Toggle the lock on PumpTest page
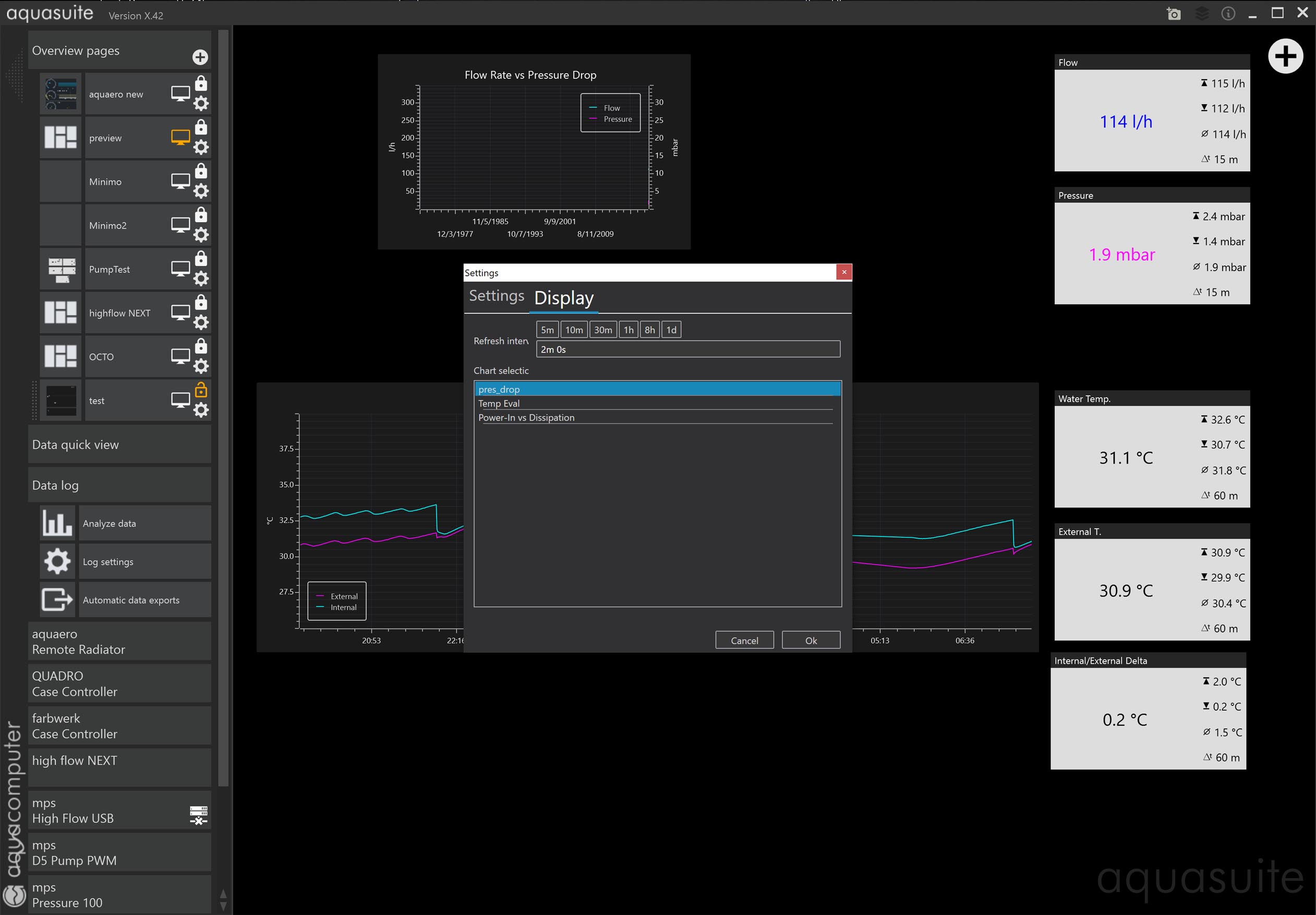Image resolution: width=1316 pixels, height=915 pixels. coord(201,259)
